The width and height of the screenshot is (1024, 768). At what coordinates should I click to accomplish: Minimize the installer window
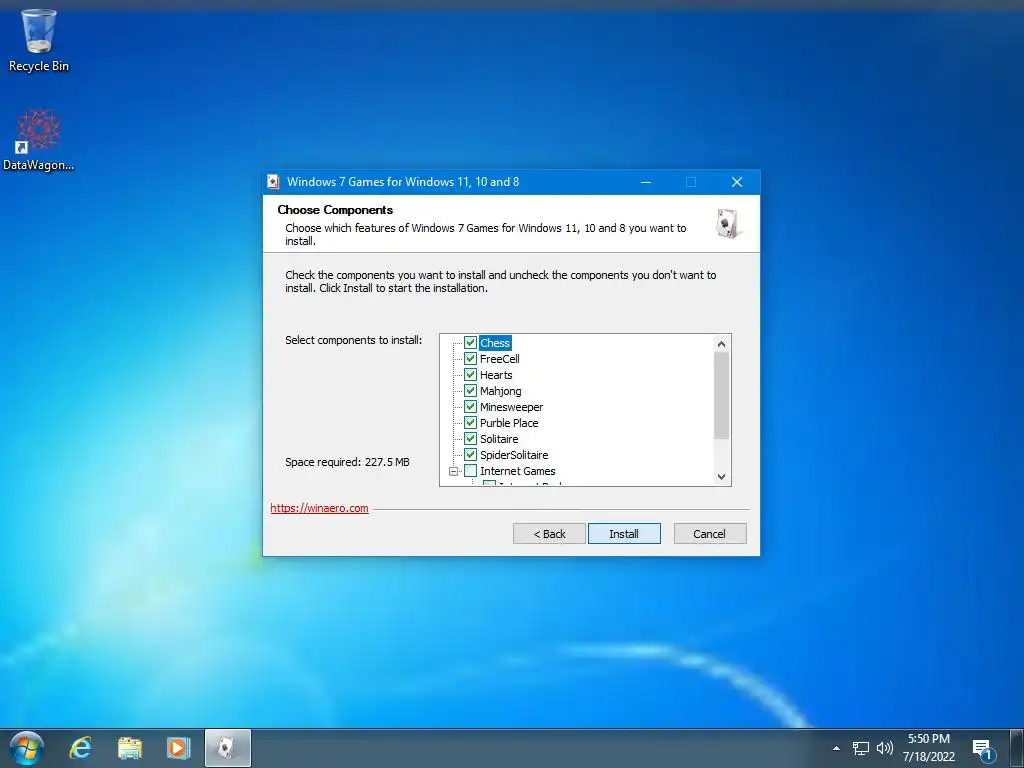646,182
